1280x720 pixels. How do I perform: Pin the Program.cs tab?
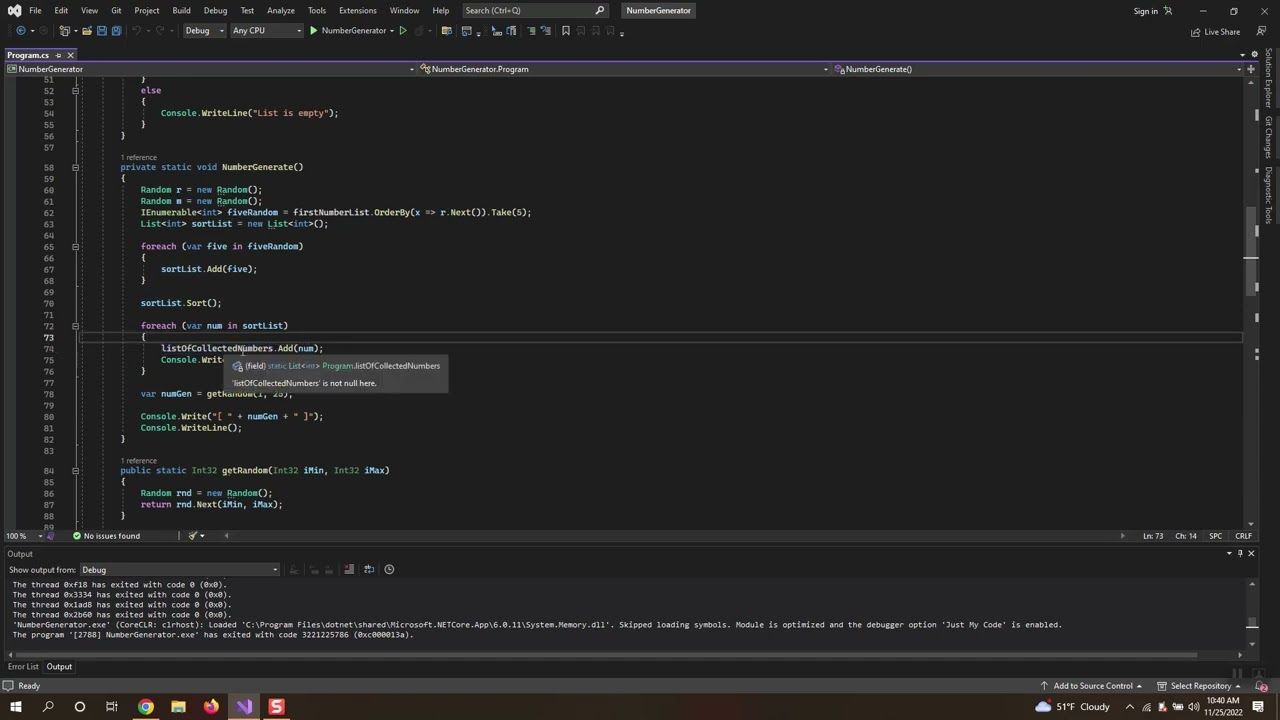pyautogui.click(x=58, y=55)
